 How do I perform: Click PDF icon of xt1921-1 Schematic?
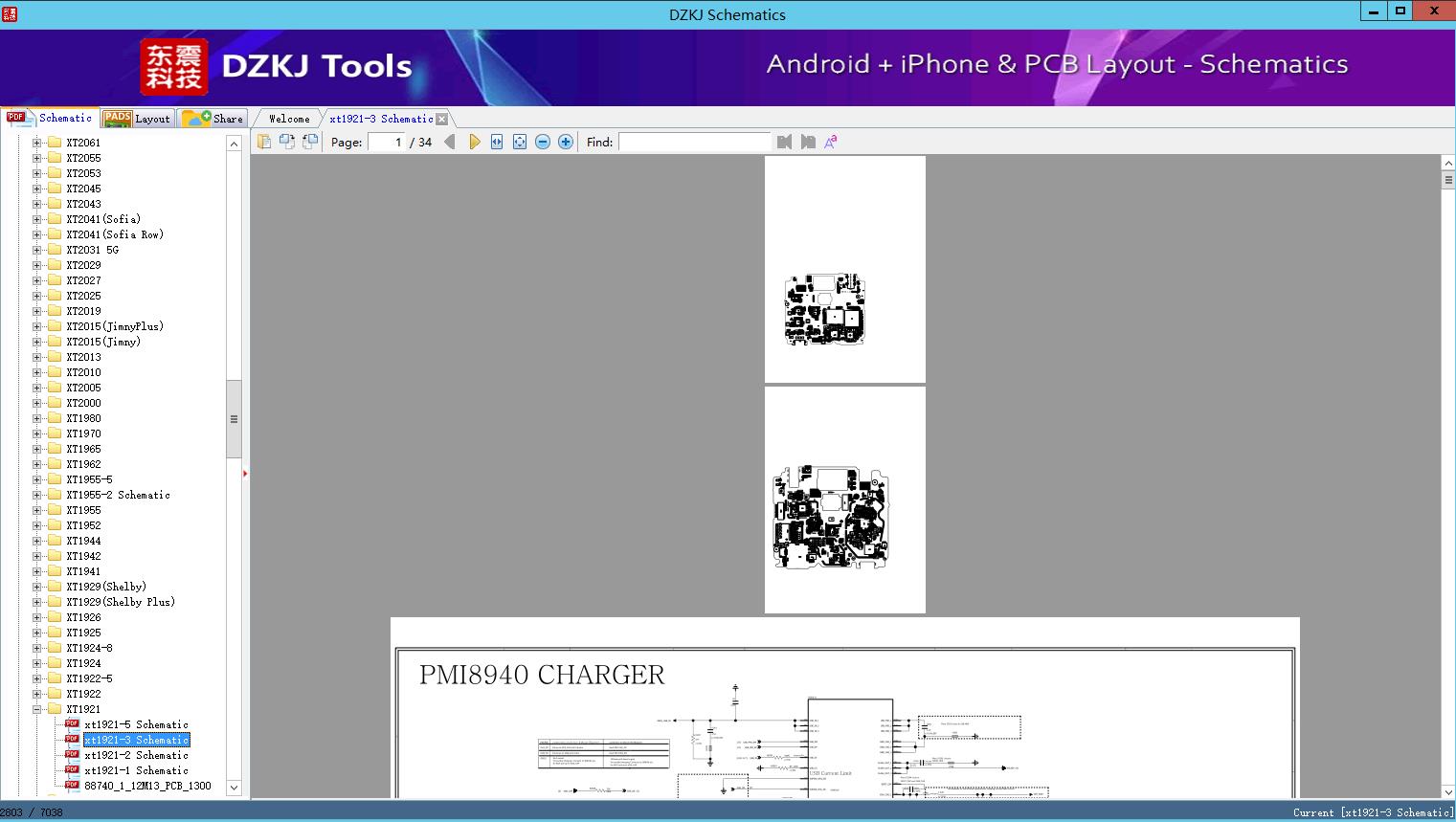(x=72, y=770)
